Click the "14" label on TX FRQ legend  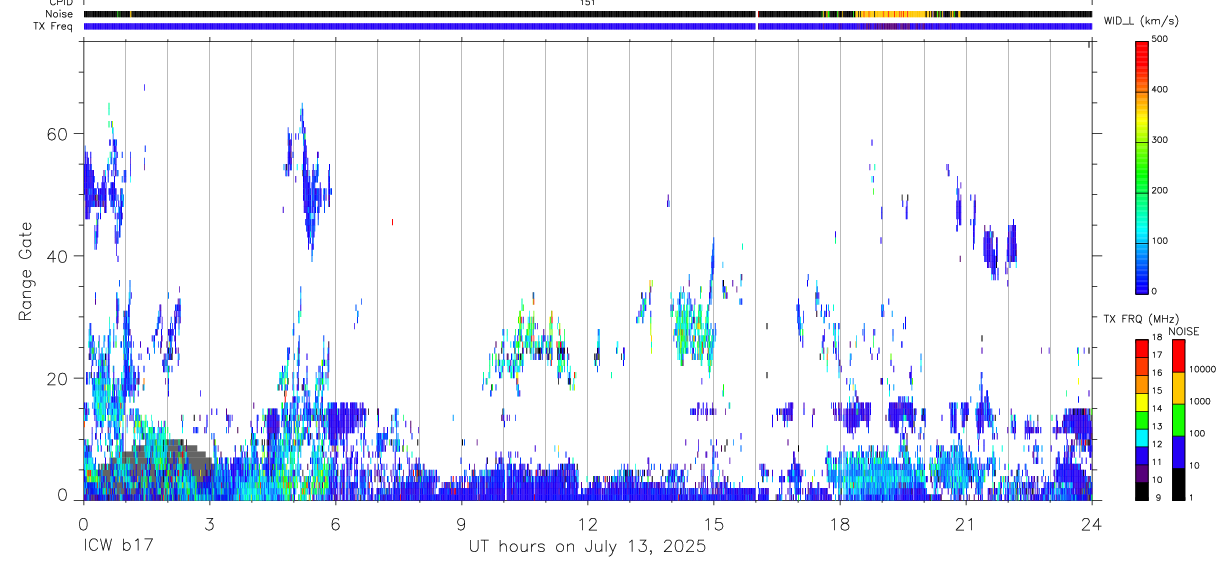pyautogui.click(x=1156, y=408)
